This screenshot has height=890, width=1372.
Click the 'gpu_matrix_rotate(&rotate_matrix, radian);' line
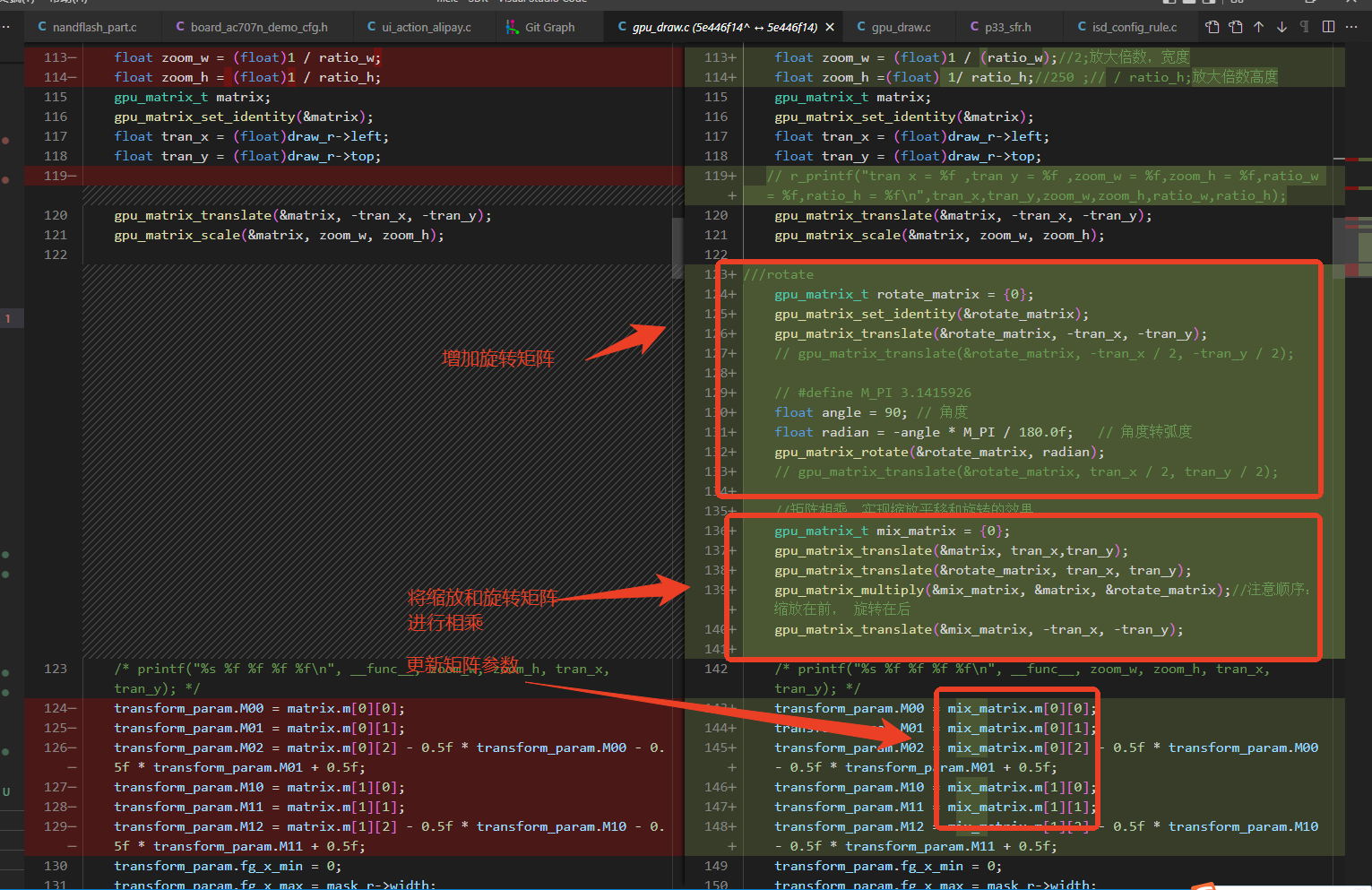939,452
